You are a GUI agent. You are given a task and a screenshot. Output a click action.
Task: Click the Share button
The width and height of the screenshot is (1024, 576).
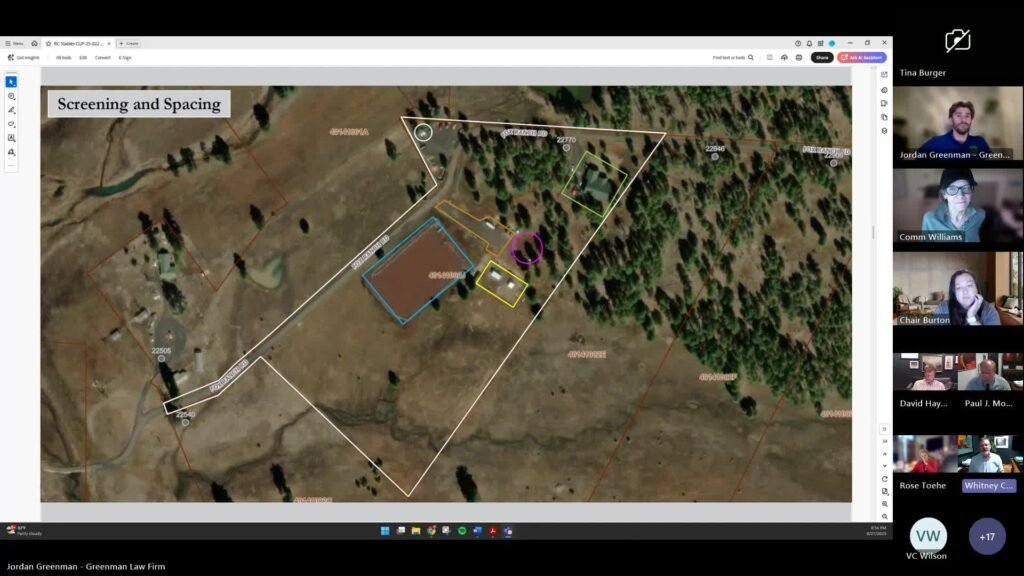822,58
